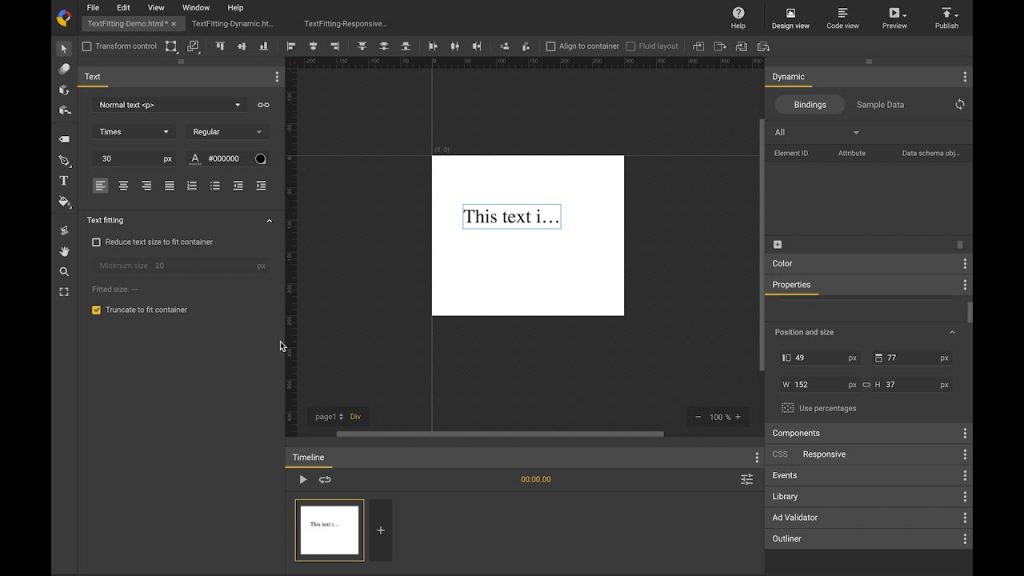Align text right

click(146, 186)
